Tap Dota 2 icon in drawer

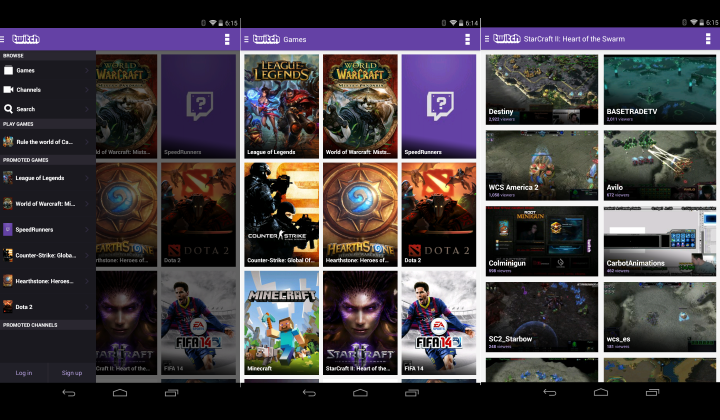pyautogui.click(x=8, y=307)
